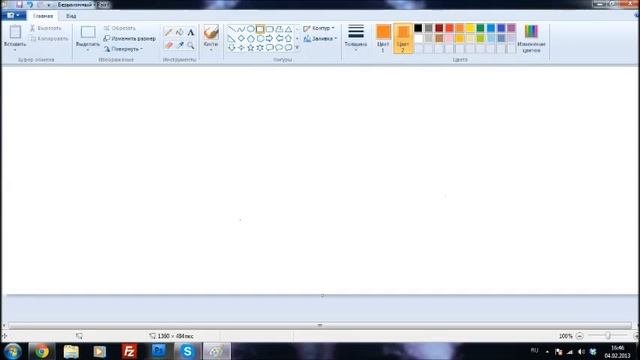Select the Fill with color bucket tool
This screenshot has width=640, height=360.
click(180, 32)
